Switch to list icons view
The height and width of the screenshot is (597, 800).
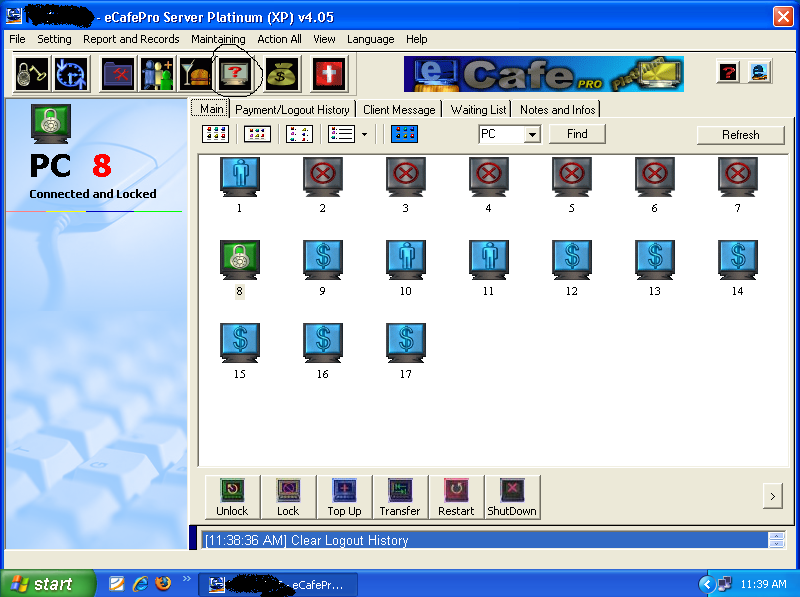pyautogui.click(x=299, y=134)
